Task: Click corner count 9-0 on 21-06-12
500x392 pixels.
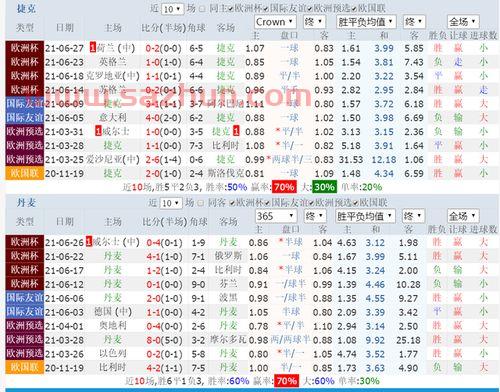Action: (x=198, y=285)
